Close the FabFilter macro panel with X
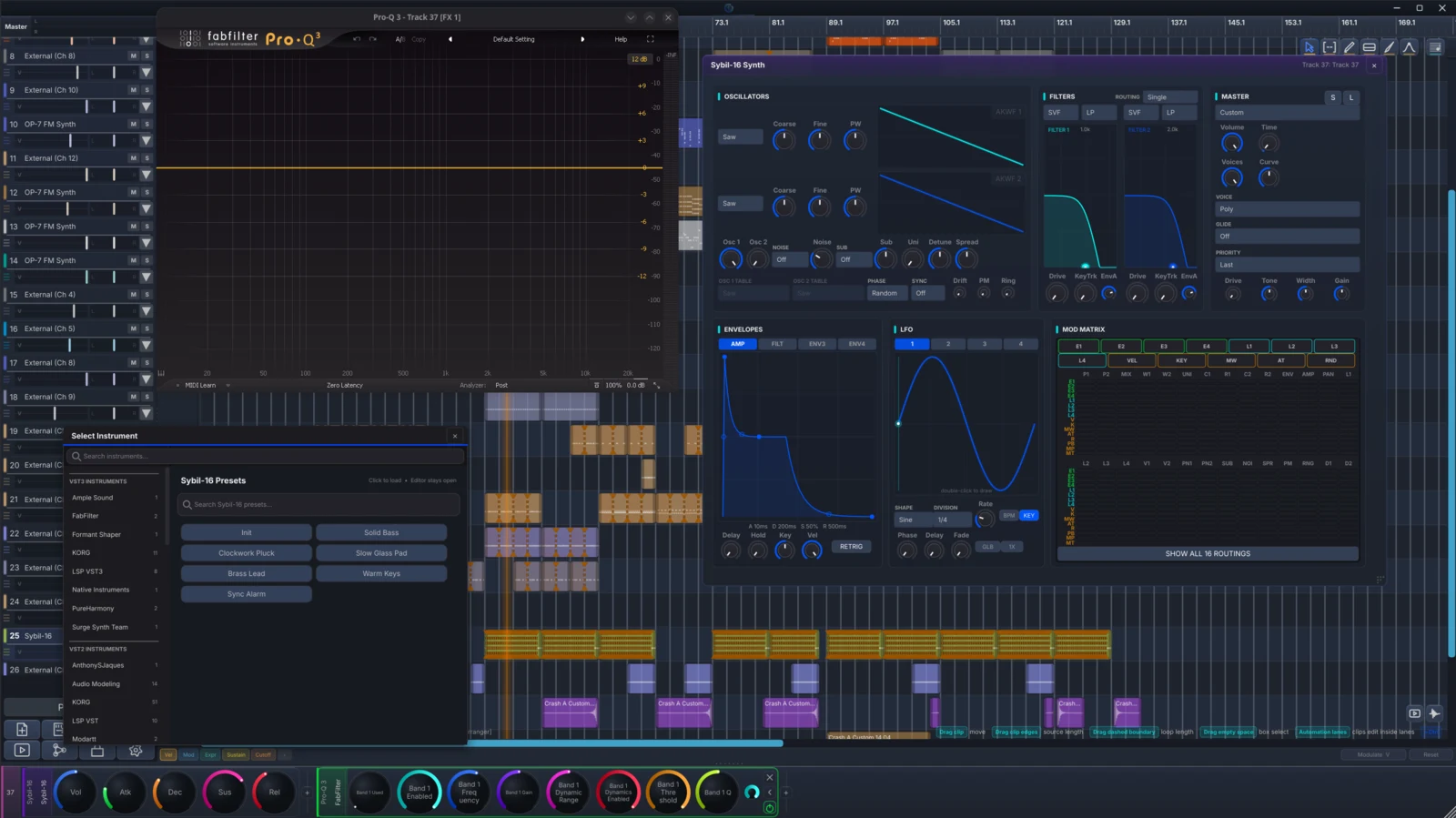Screen dimensions: 1456x818 (770, 777)
